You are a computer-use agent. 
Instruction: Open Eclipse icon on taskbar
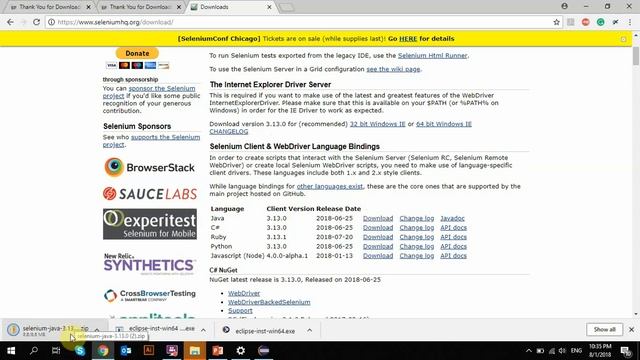(x=264, y=351)
